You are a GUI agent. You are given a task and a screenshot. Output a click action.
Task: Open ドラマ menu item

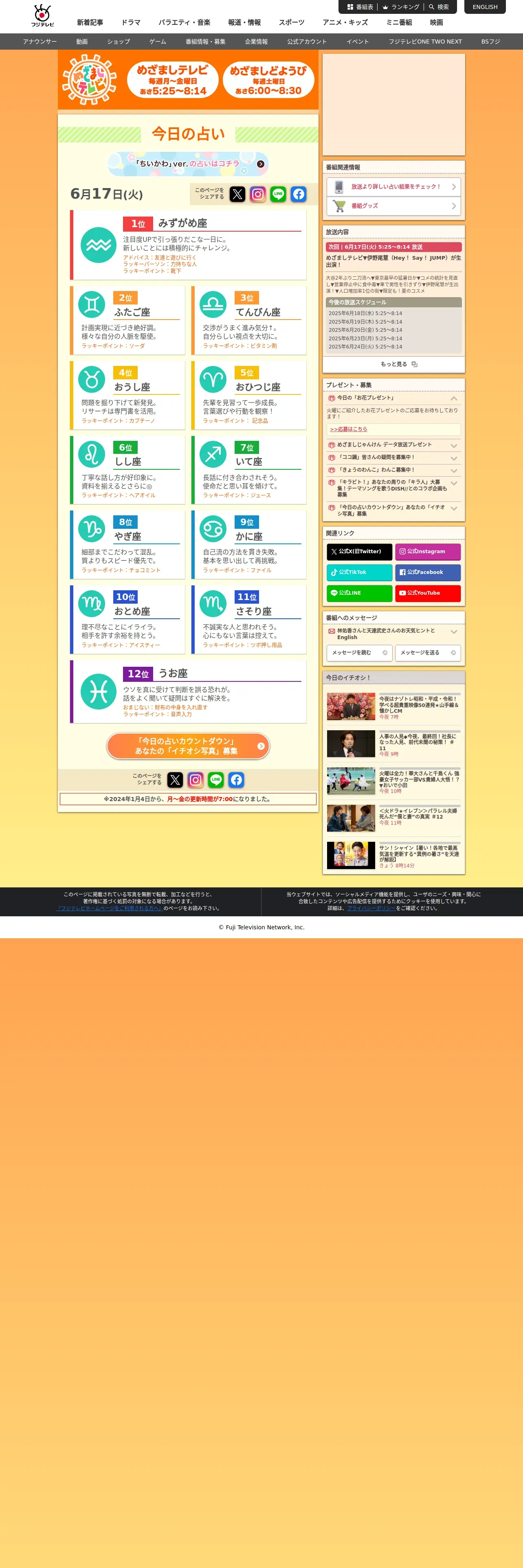click(131, 22)
